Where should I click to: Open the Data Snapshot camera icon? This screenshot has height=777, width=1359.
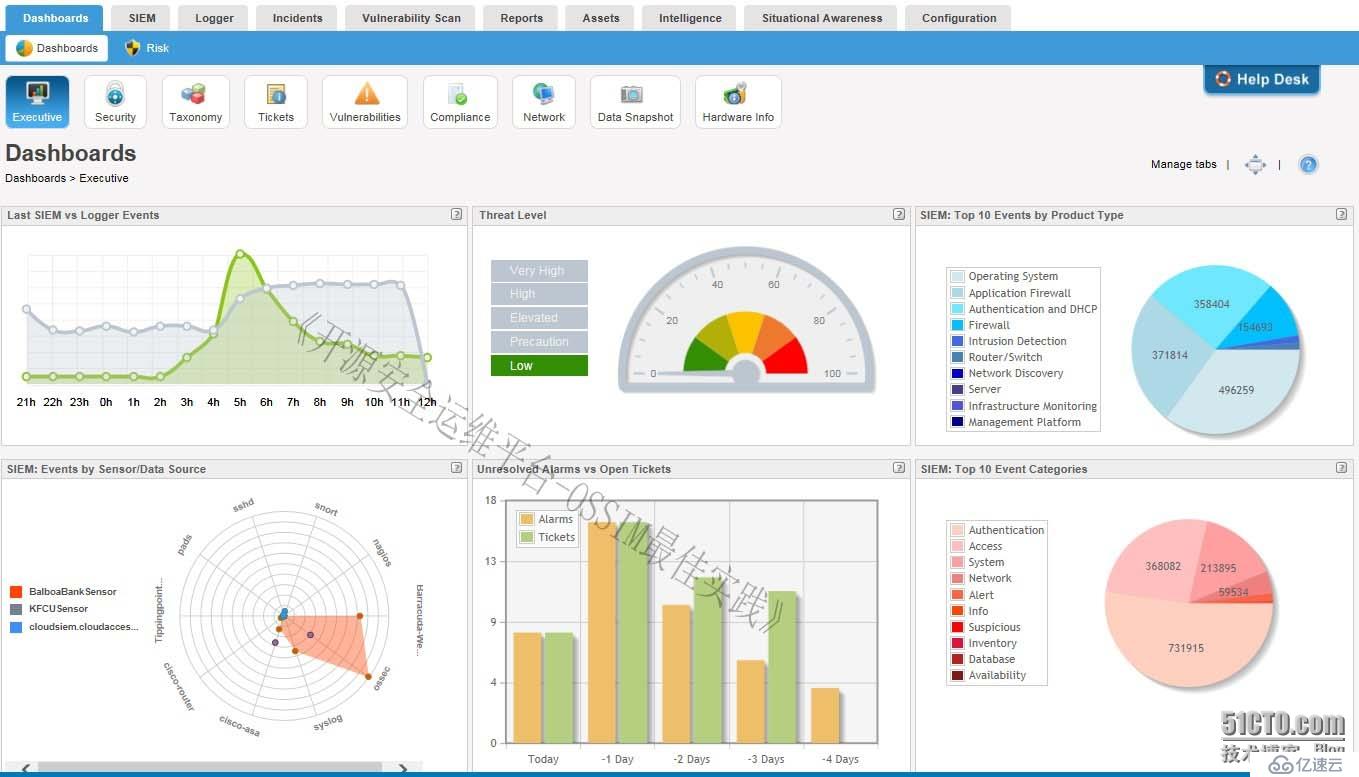coord(635,102)
